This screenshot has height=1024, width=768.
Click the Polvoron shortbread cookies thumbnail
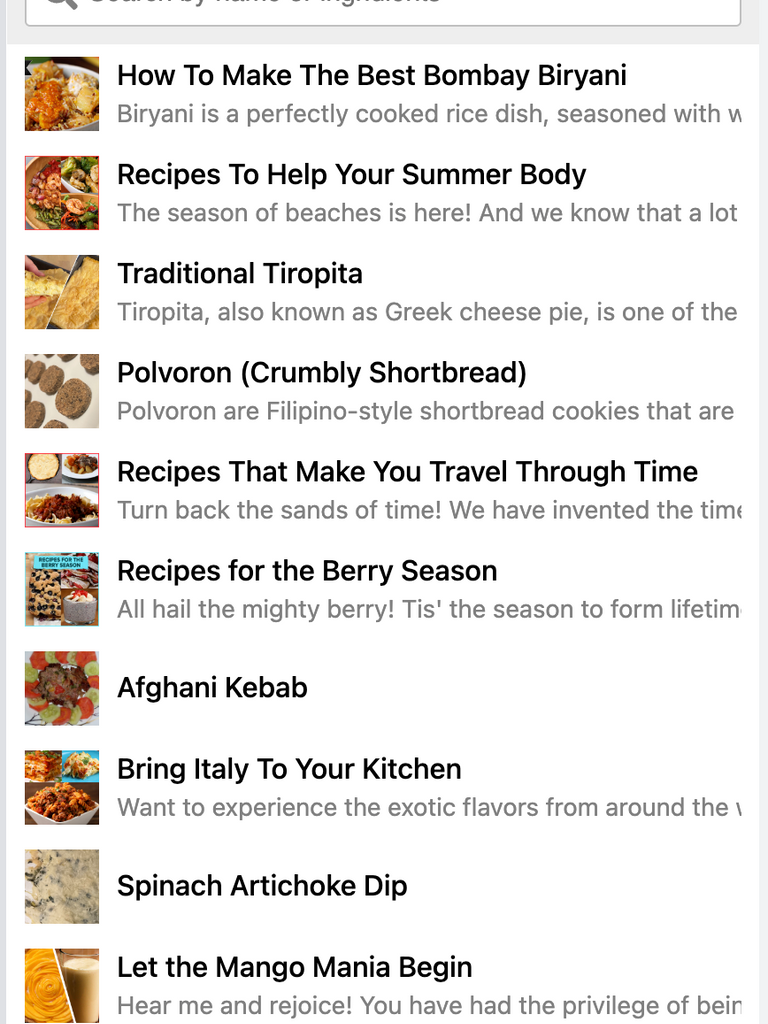point(62,391)
